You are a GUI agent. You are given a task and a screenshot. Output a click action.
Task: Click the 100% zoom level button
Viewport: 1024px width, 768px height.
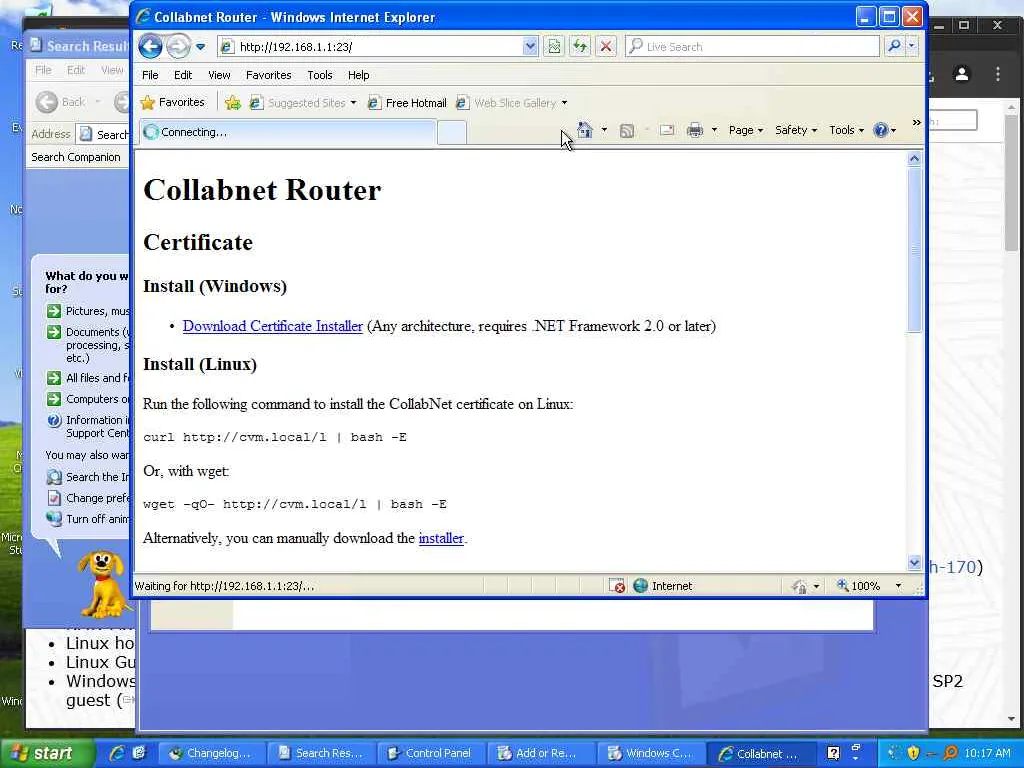coord(859,586)
